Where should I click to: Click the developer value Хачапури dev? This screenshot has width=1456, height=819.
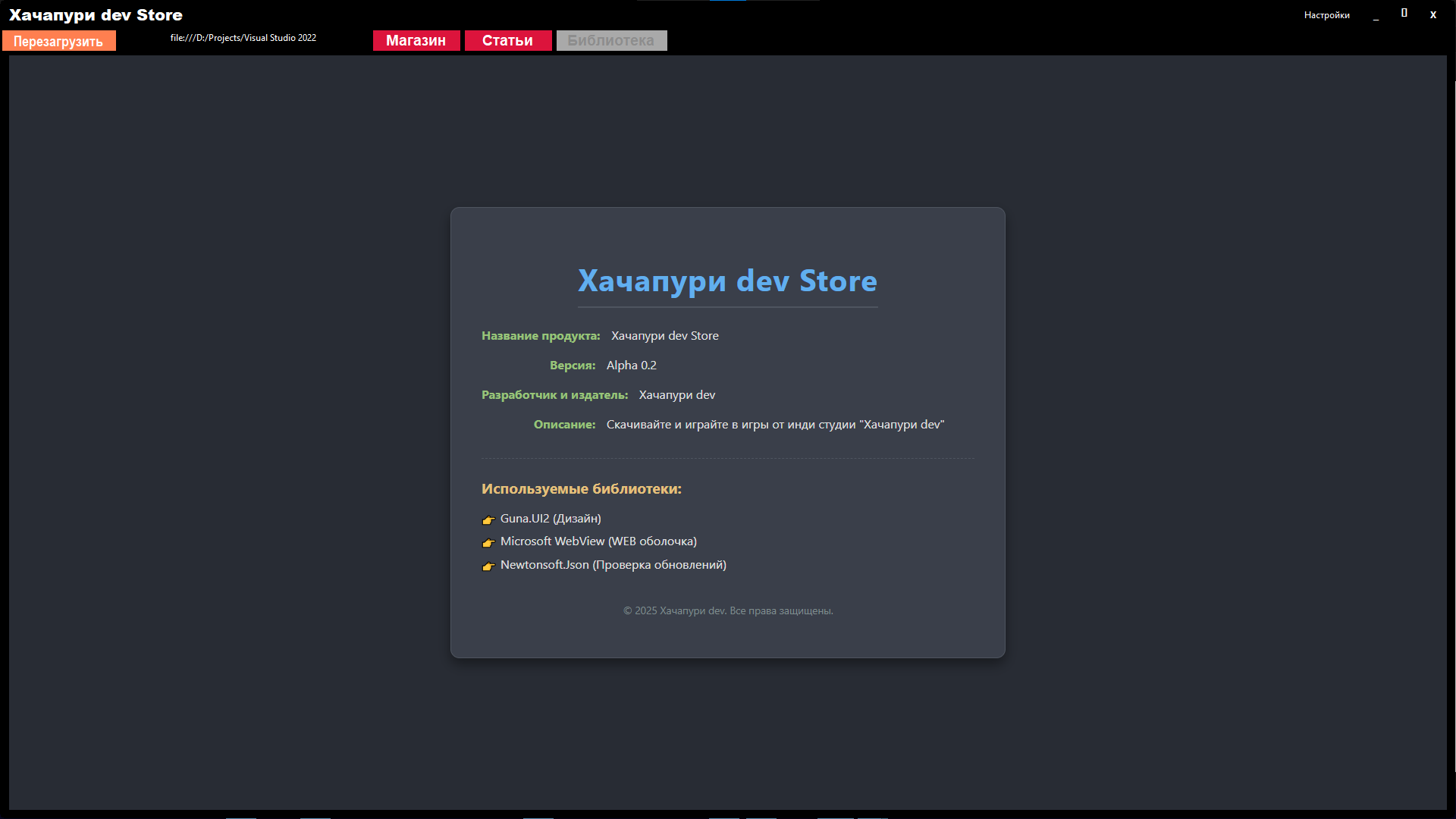tap(677, 395)
